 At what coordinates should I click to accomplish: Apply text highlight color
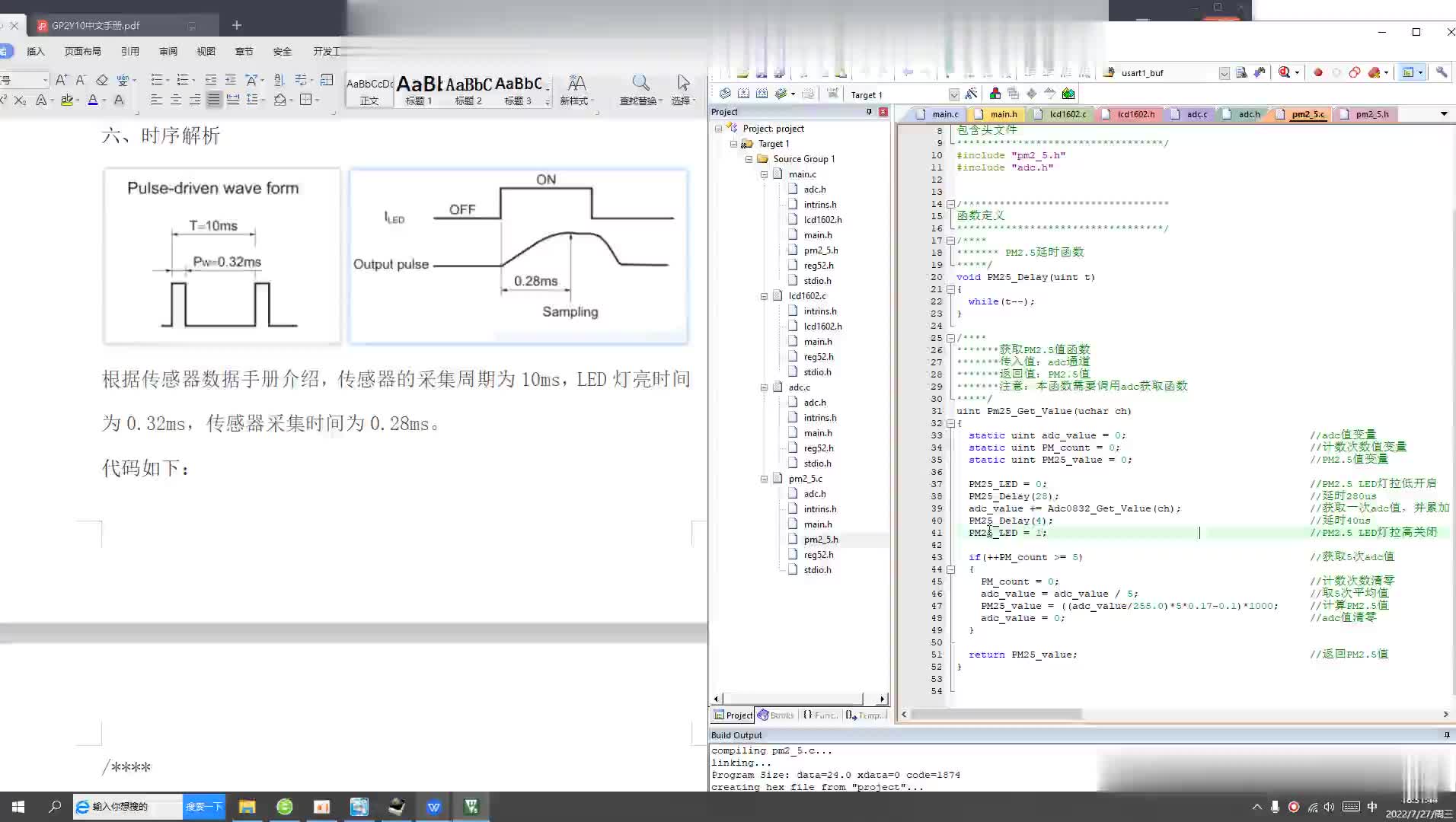click(66, 100)
